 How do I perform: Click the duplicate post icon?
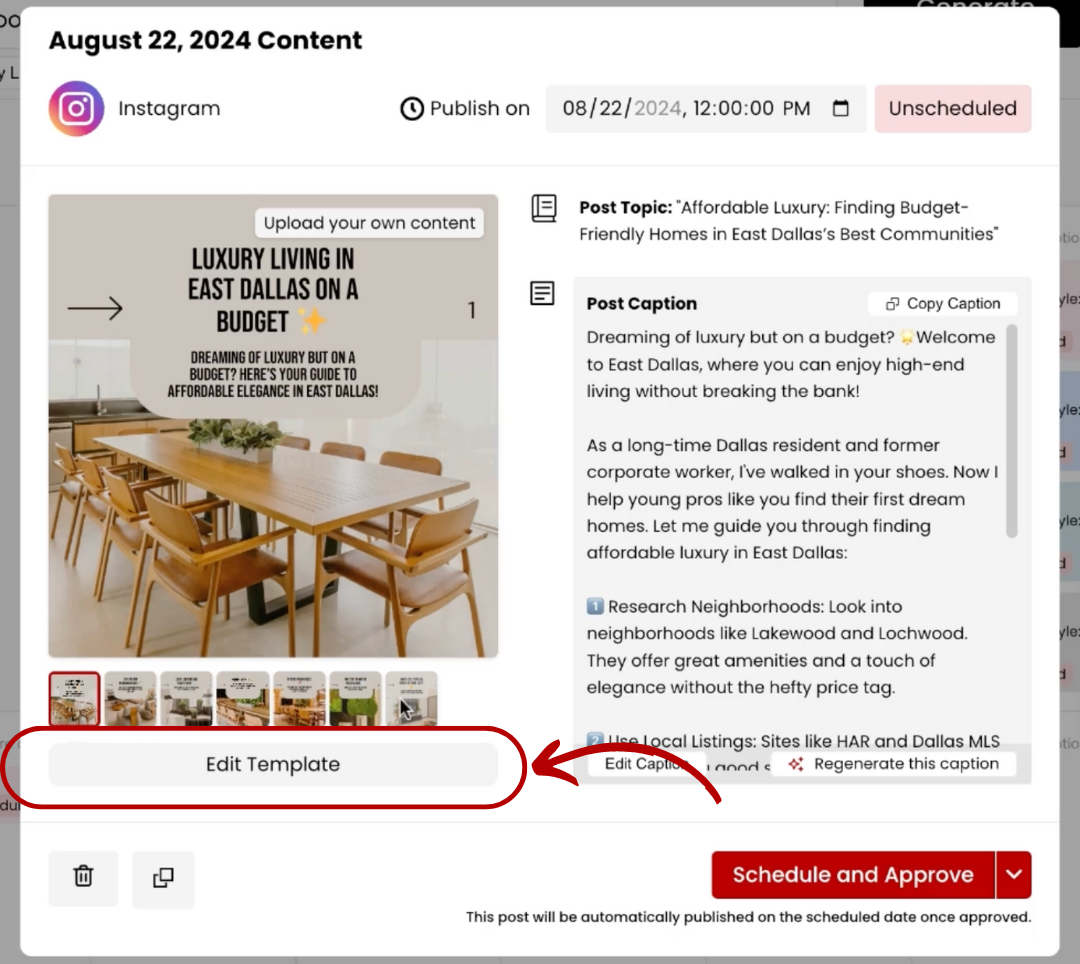pyautogui.click(x=163, y=878)
